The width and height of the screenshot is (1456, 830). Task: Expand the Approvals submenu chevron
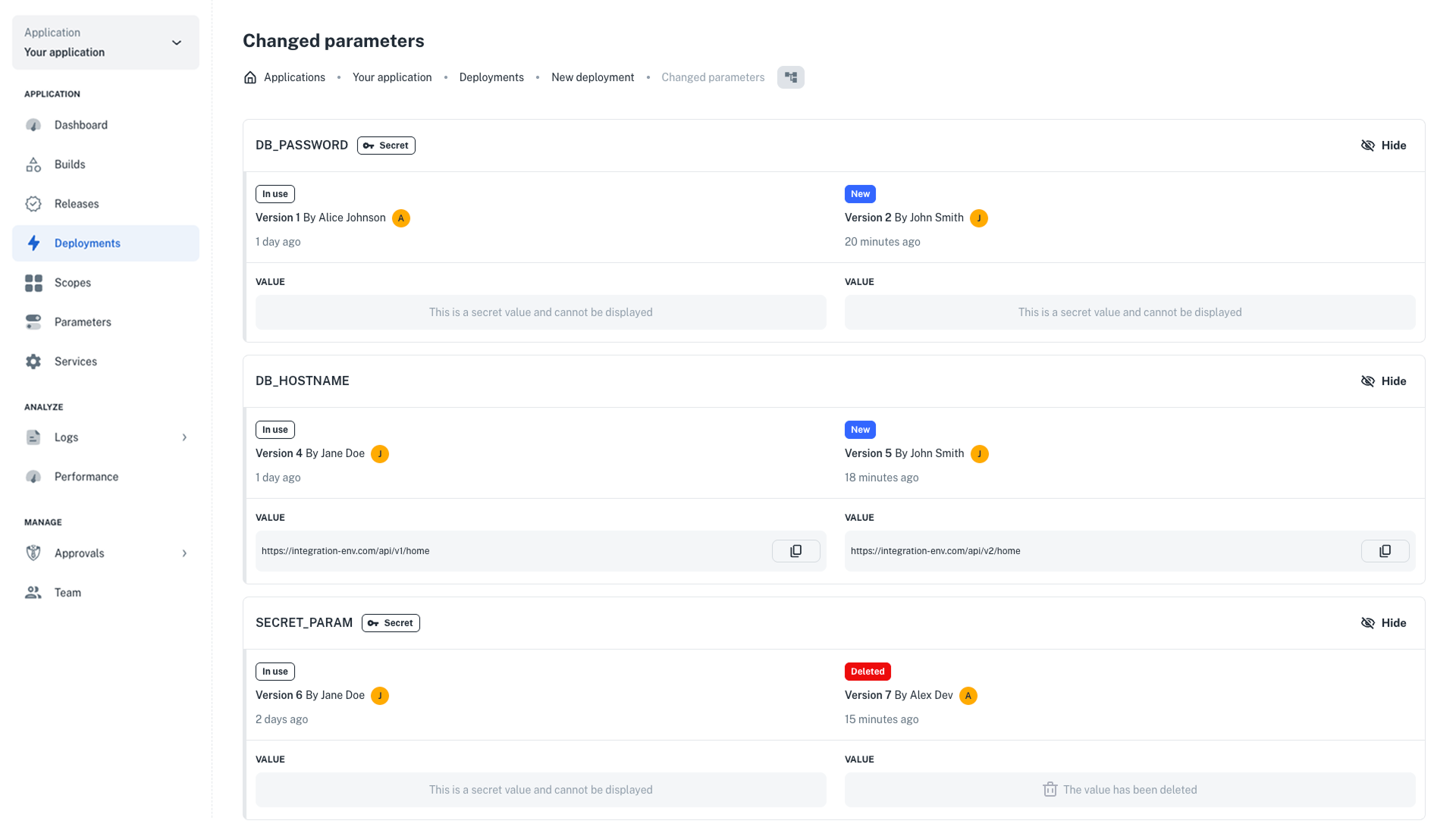[x=184, y=553]
